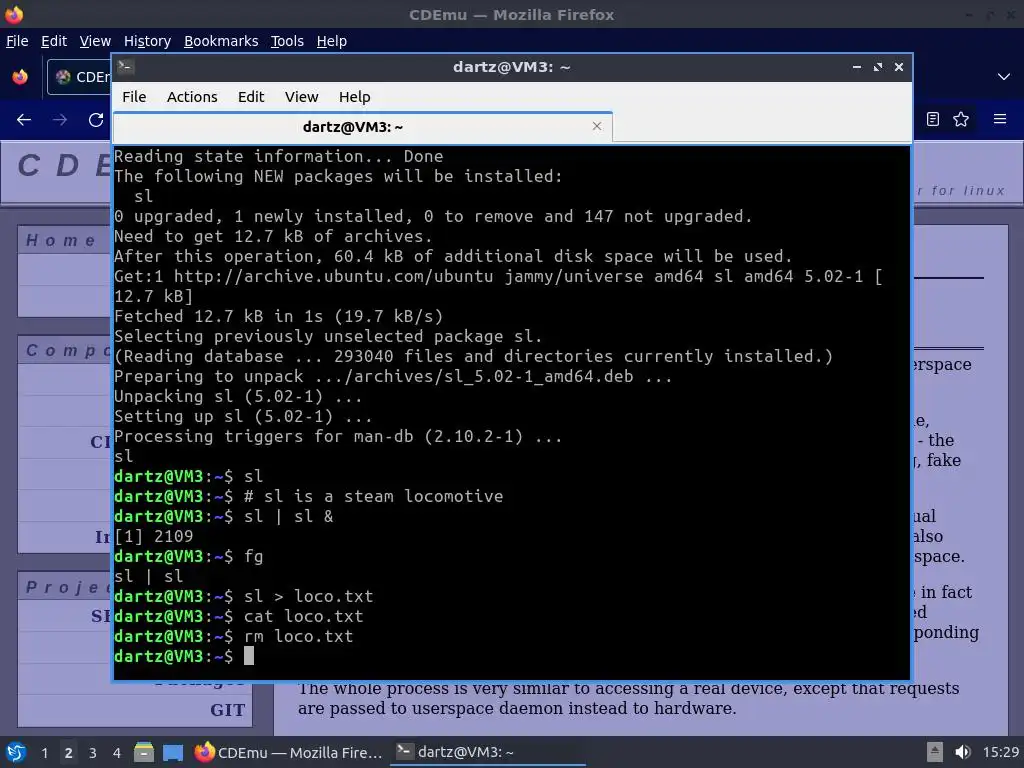
Task: Click the show desktop taskbar icon
Action: pos(173,752)
